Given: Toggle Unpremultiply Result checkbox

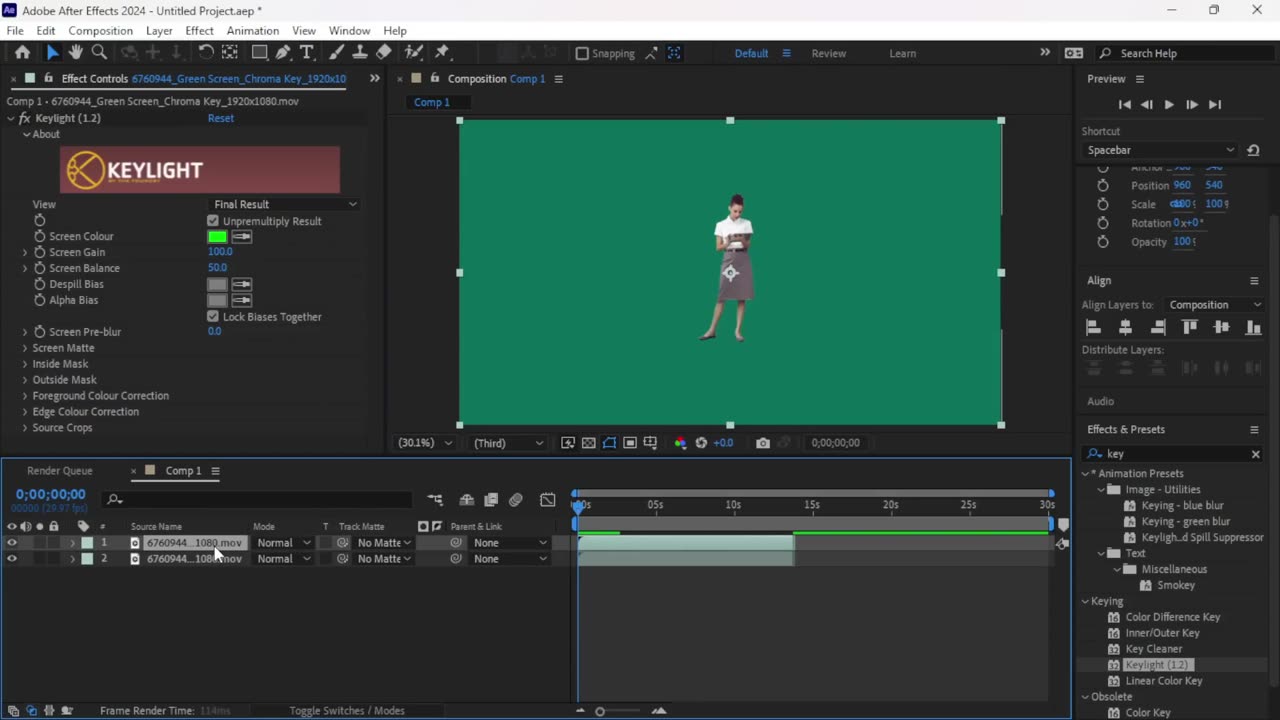Looking at the screenshot, I should (x=213, y=221).
